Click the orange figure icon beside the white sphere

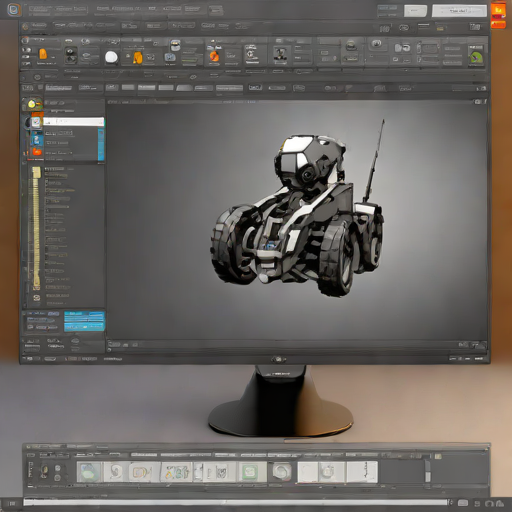coord(138,58)
